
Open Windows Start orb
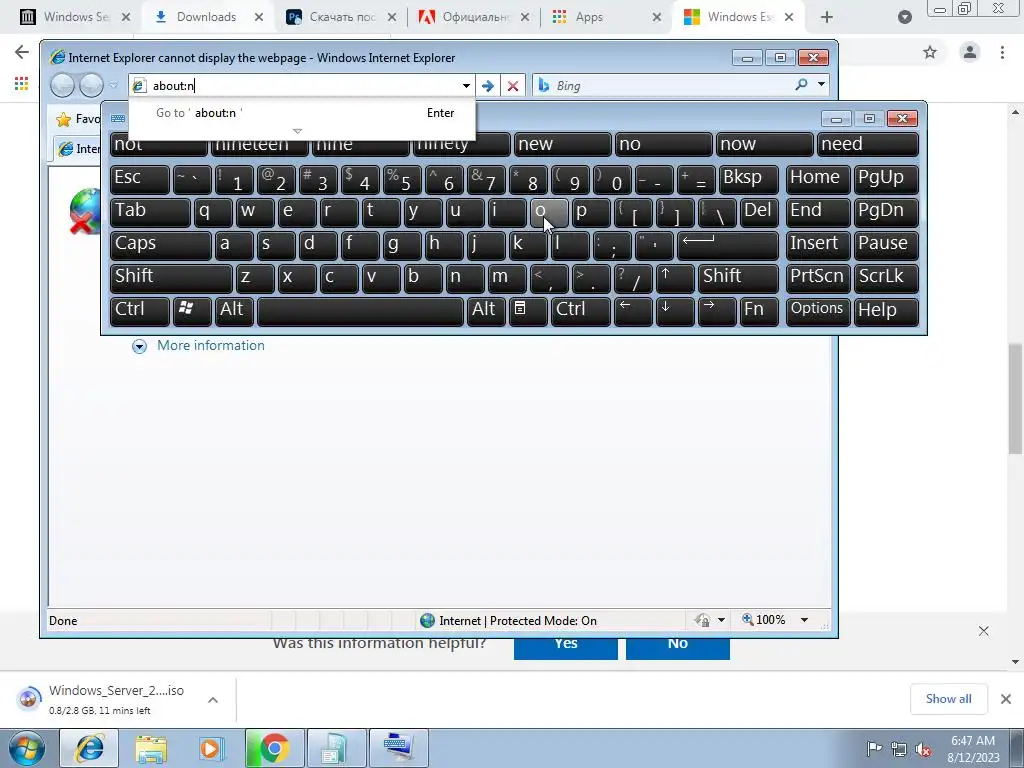pos(27,748)
